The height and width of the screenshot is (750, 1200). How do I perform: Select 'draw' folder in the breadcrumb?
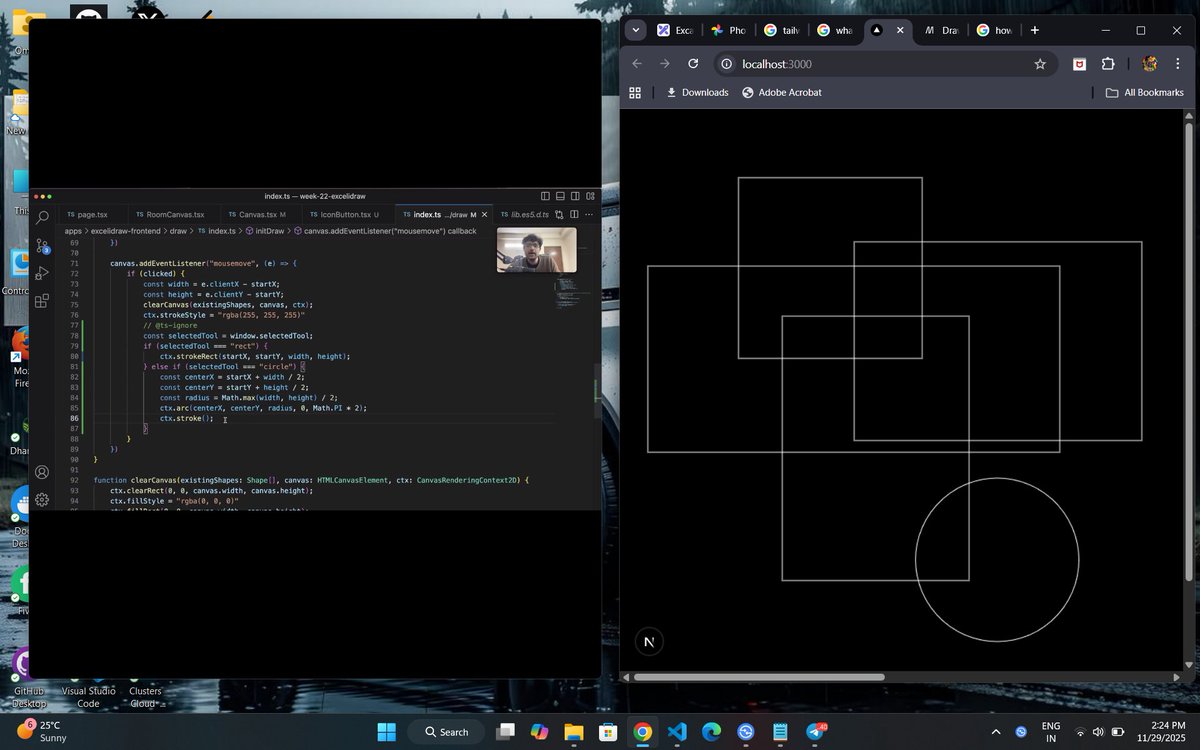pyautogui.click(x=178, y=231)
